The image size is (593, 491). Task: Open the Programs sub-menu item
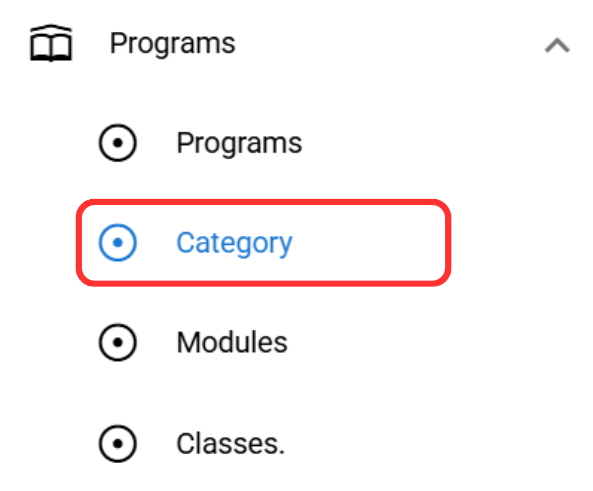[263, 143]
